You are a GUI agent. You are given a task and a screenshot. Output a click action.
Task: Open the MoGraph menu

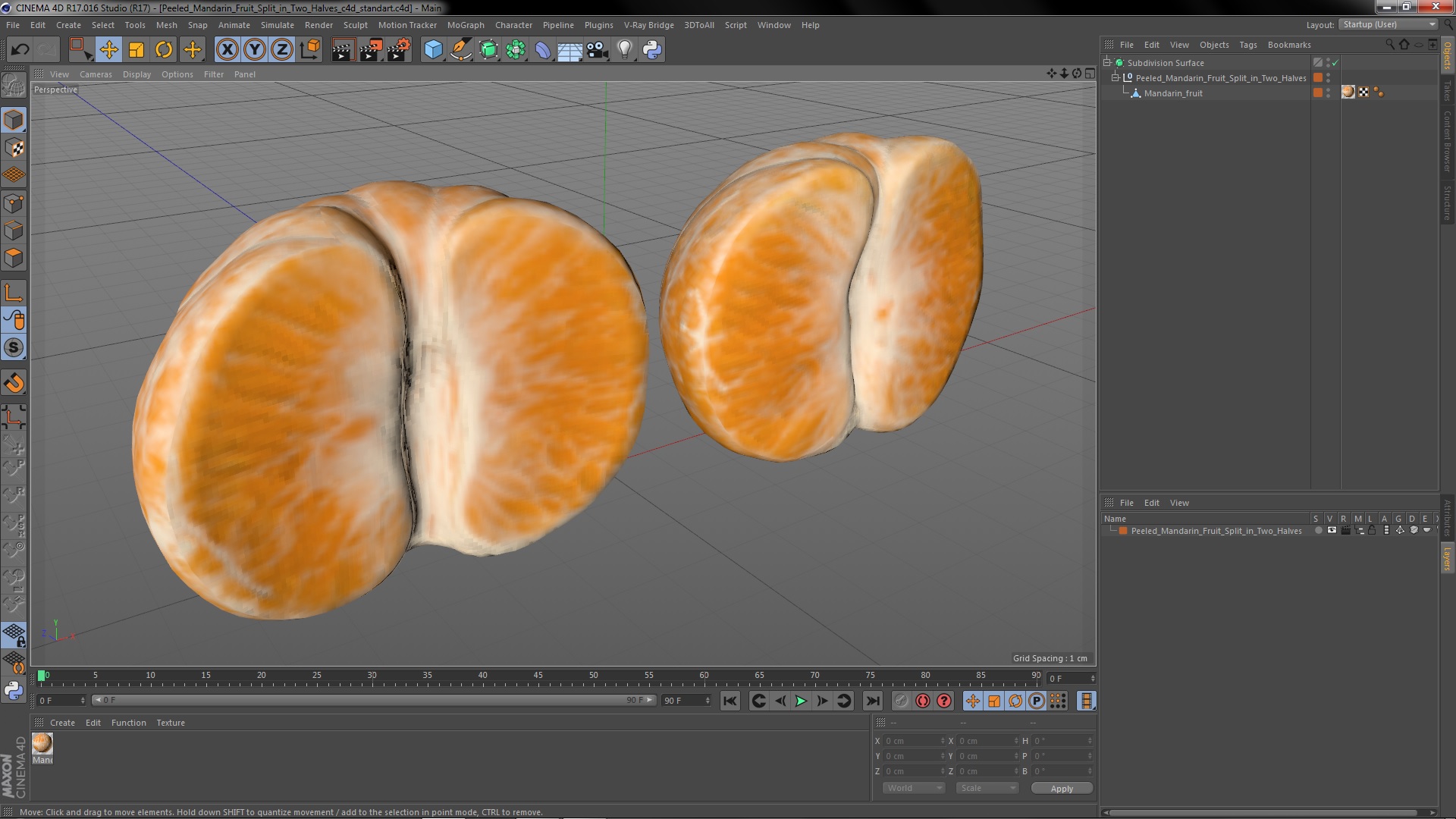pos(465,25)
